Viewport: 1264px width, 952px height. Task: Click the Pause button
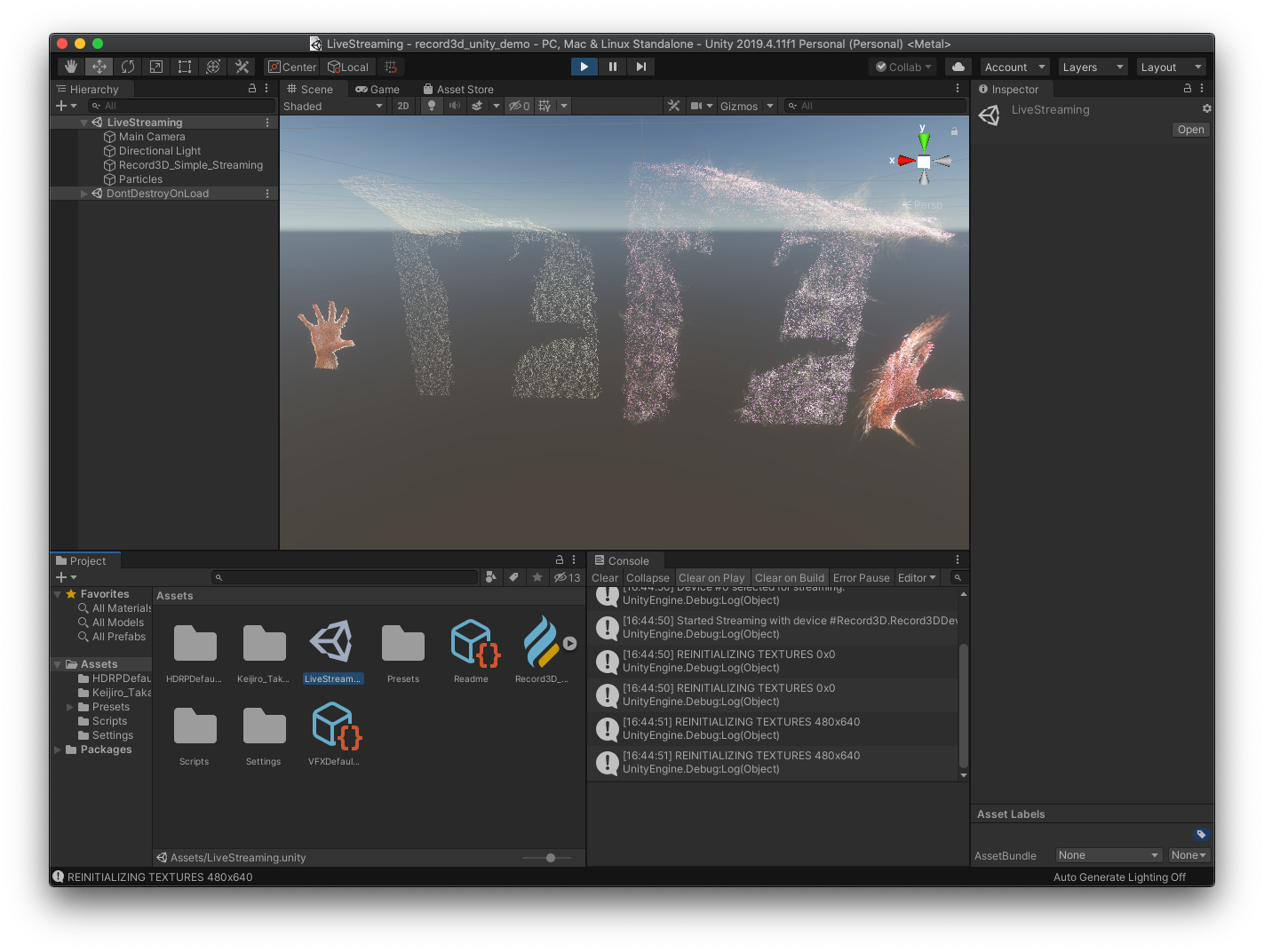tap(612, 67)
